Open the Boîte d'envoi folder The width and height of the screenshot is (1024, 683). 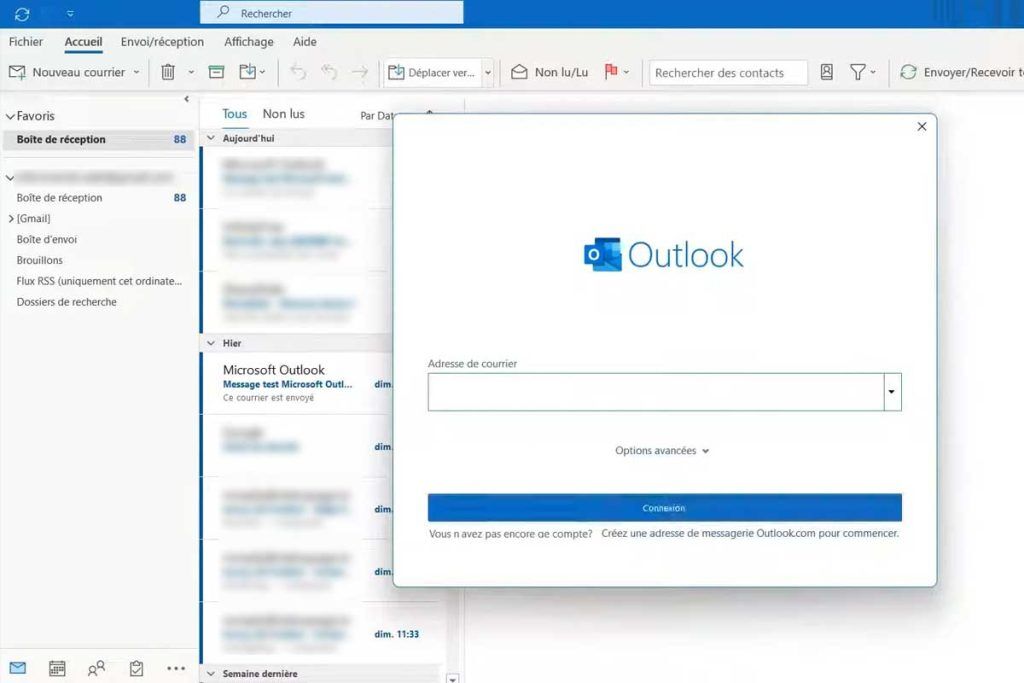tap(47, 240)
